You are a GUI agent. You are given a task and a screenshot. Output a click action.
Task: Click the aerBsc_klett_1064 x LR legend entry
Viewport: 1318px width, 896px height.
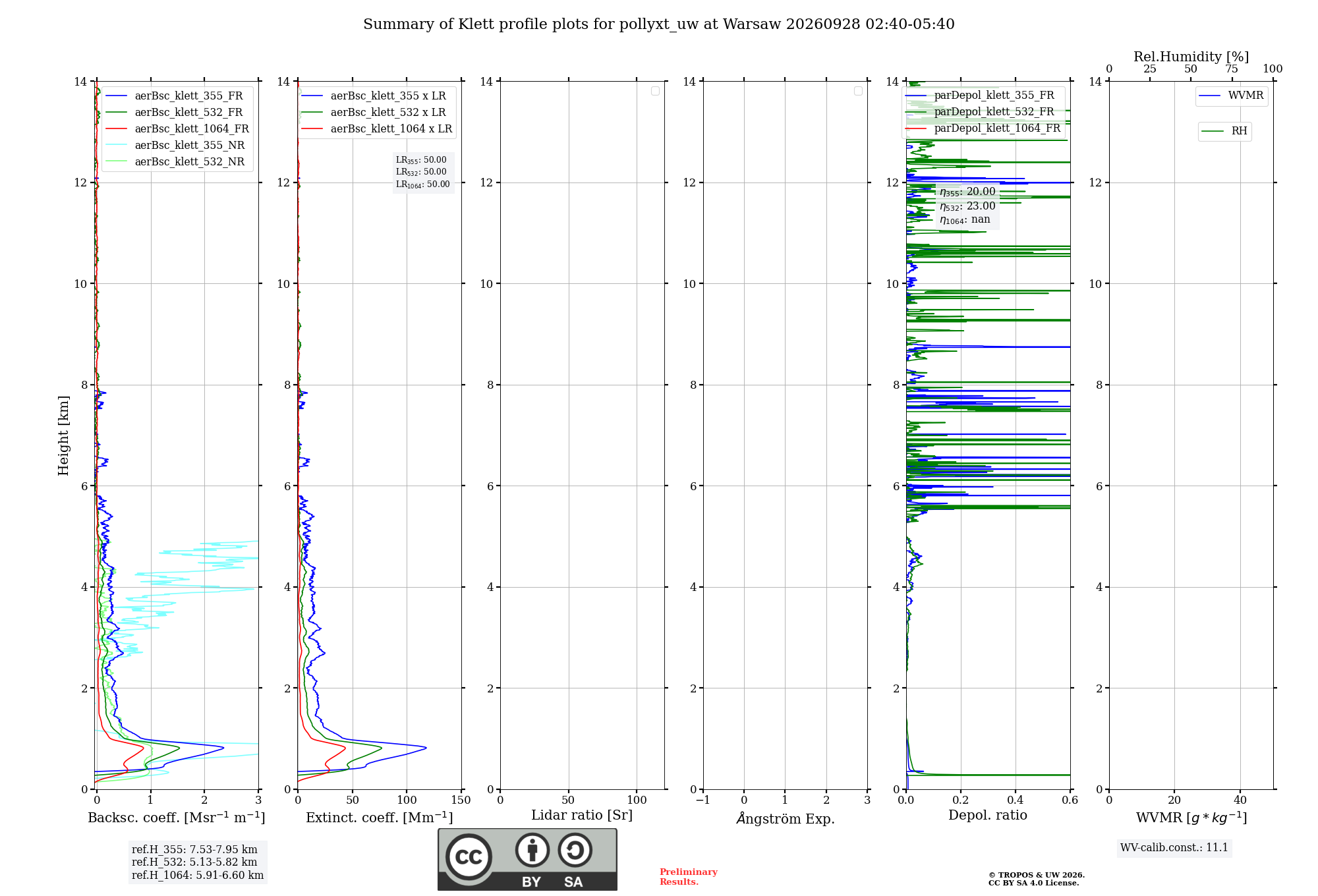tap(378, 128)
